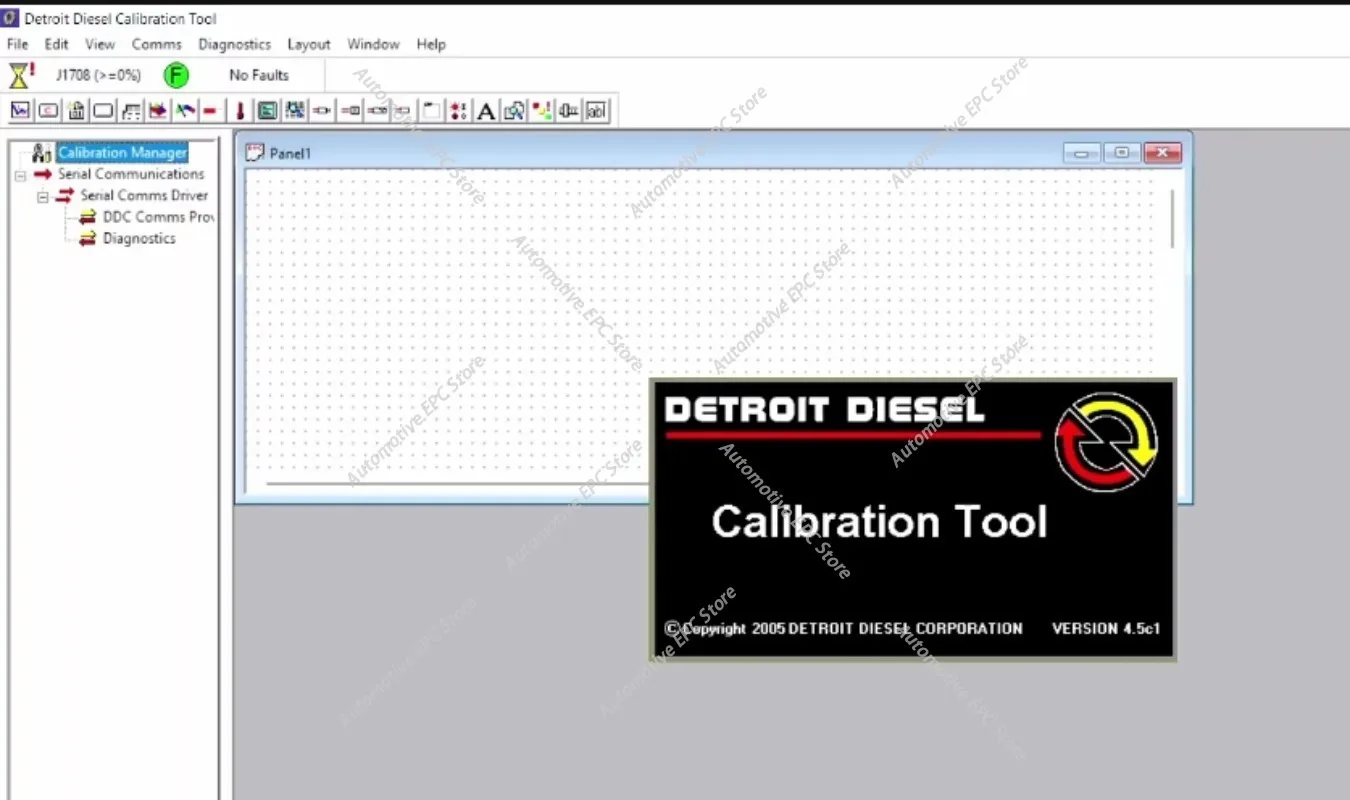Screen dimensions: 1350x800
Task: Open the Window menu
Action: click(x=373, y=44)
